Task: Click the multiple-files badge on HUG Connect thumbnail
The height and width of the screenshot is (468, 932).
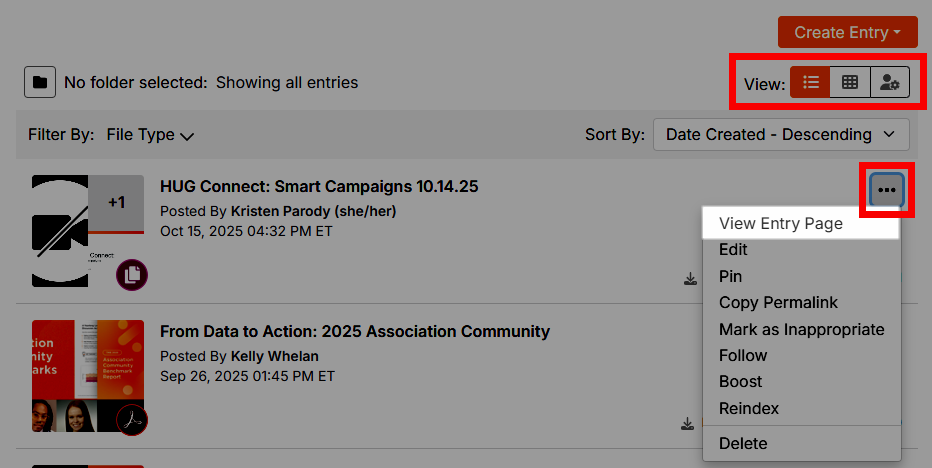Action: [132, 274]
